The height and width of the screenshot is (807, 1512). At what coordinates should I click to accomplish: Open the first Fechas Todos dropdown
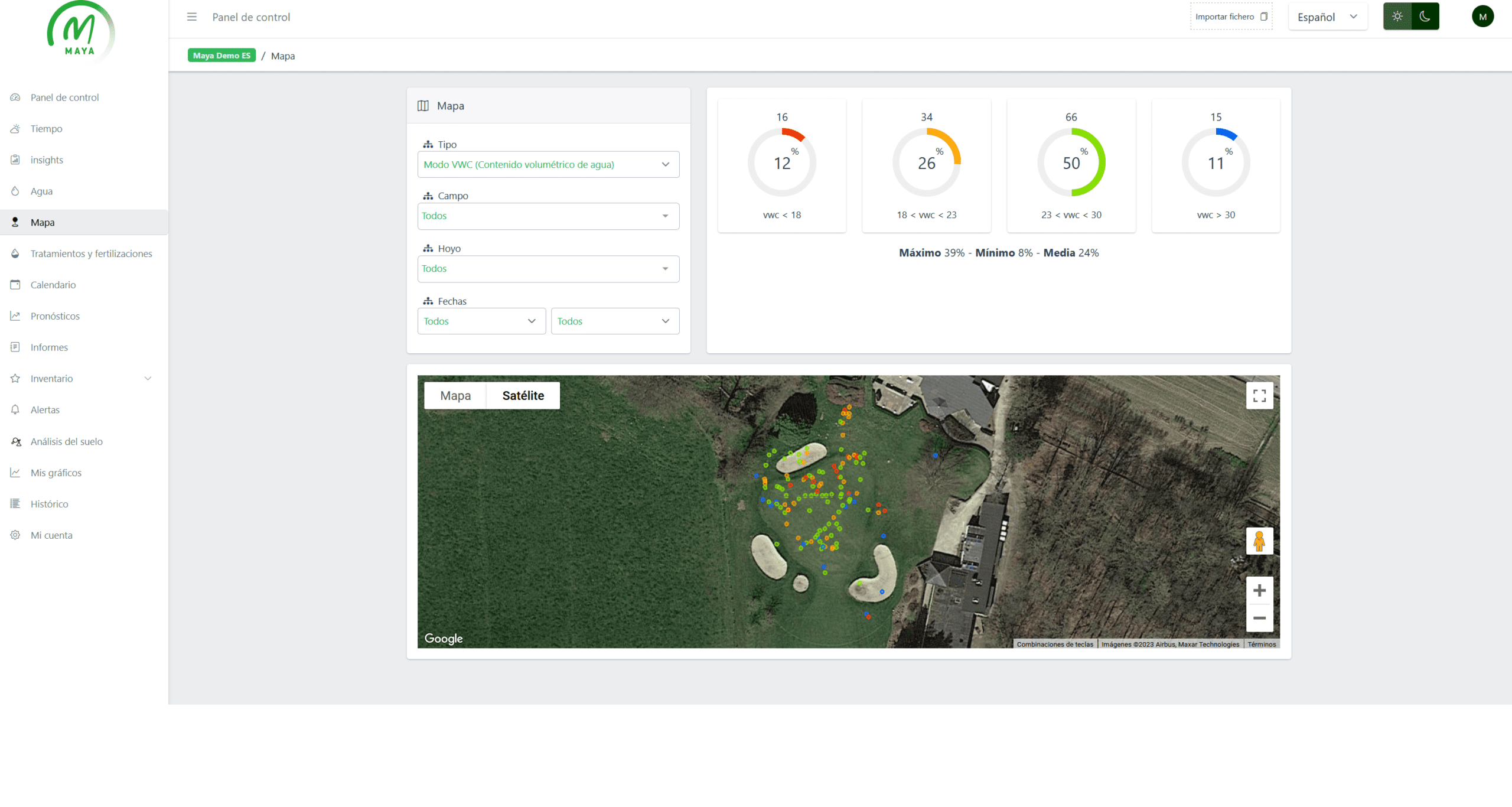click(x=481, y=321)
